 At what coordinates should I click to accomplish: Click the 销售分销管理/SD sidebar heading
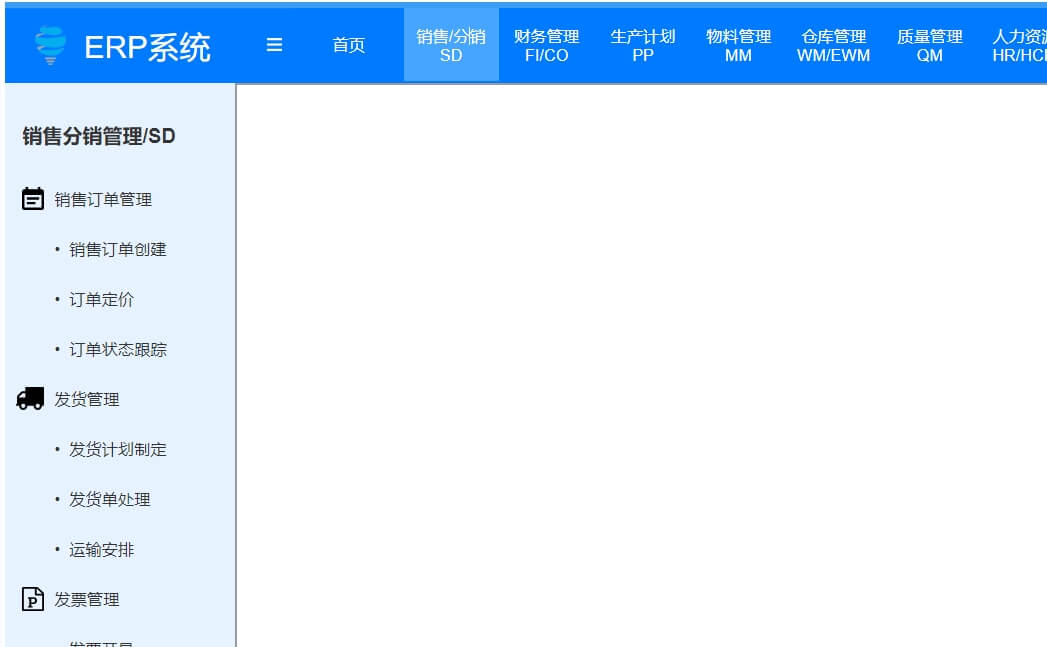pyautogui.click(x=99, y=136)
